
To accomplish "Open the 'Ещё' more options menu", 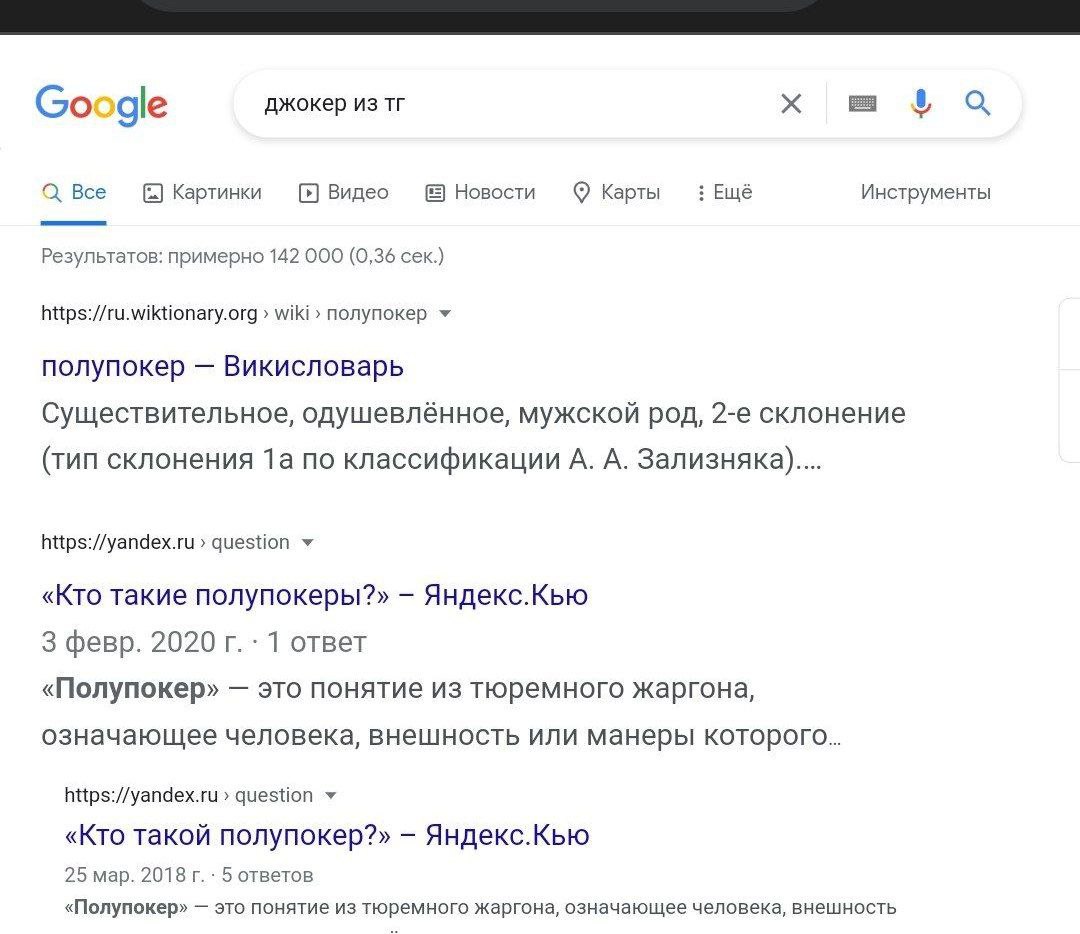I will coord(724,192).
